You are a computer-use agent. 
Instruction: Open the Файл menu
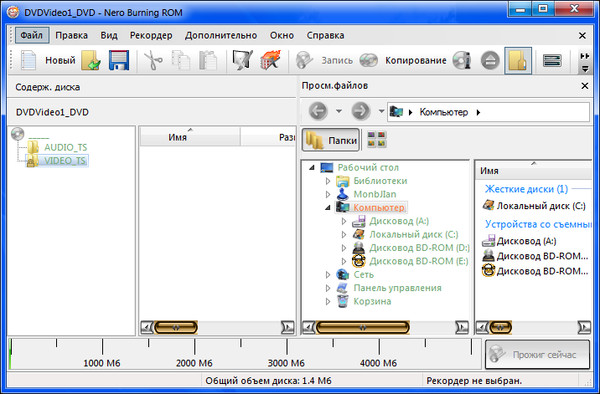(x=32, y=35)
